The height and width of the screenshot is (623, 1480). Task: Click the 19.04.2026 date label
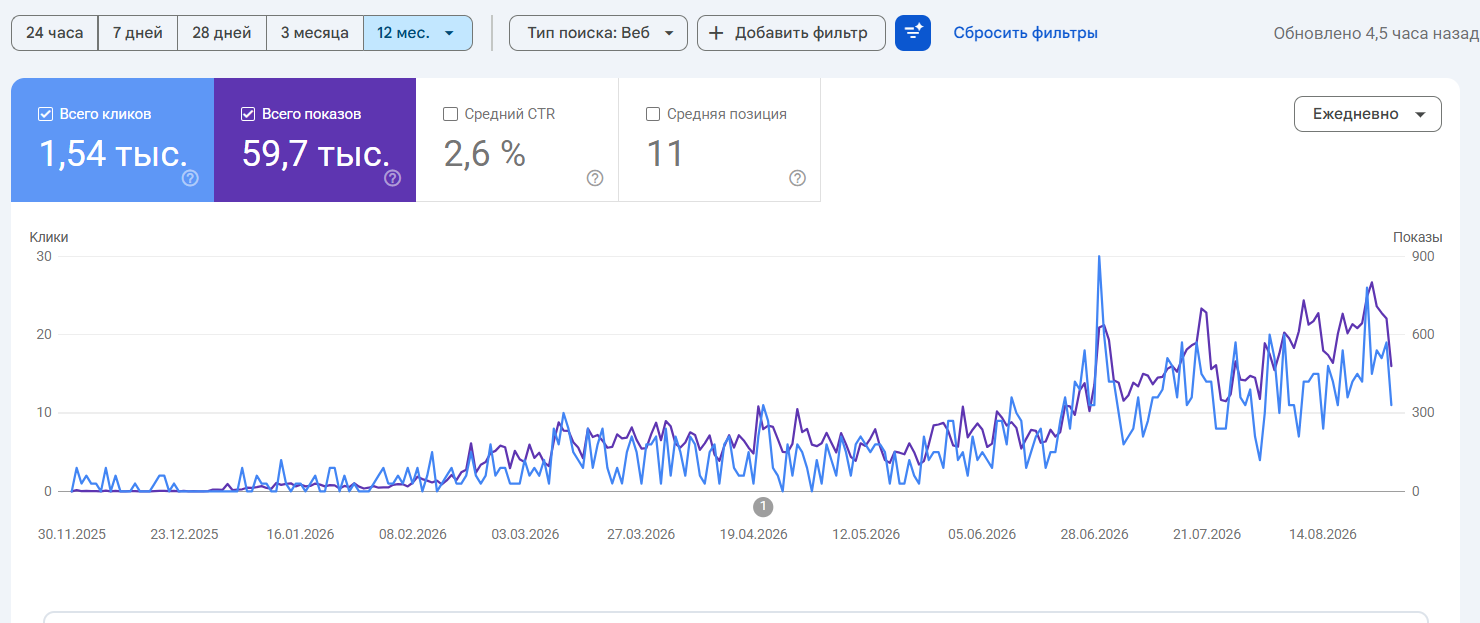point(753,534)
